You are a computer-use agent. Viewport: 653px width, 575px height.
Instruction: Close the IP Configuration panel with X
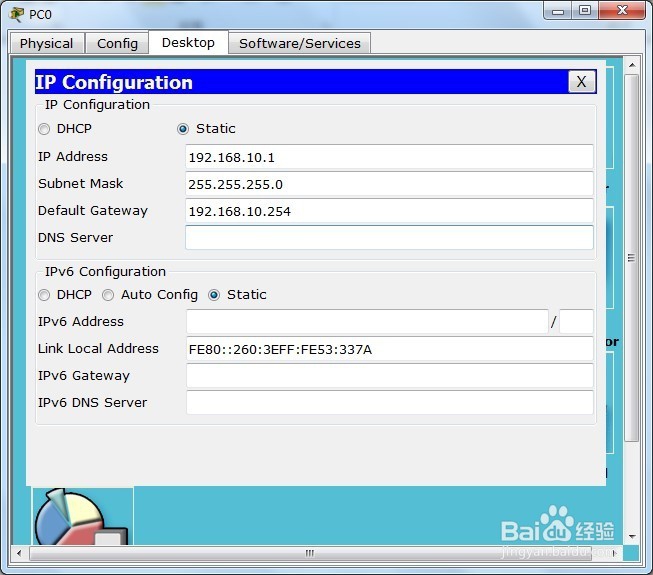coord(581,82)
